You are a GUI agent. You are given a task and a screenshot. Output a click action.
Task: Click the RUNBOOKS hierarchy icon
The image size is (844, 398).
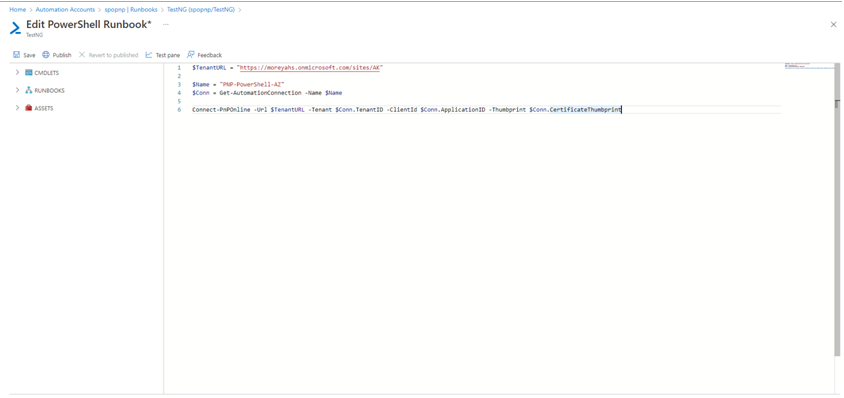coord(29,90)
